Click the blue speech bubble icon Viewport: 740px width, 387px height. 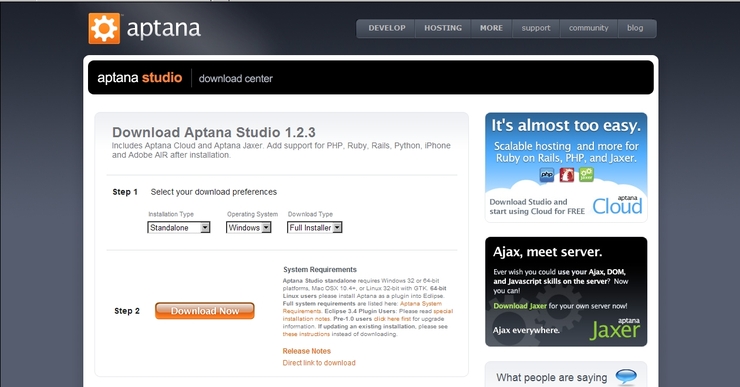click(x=626, y=376)
